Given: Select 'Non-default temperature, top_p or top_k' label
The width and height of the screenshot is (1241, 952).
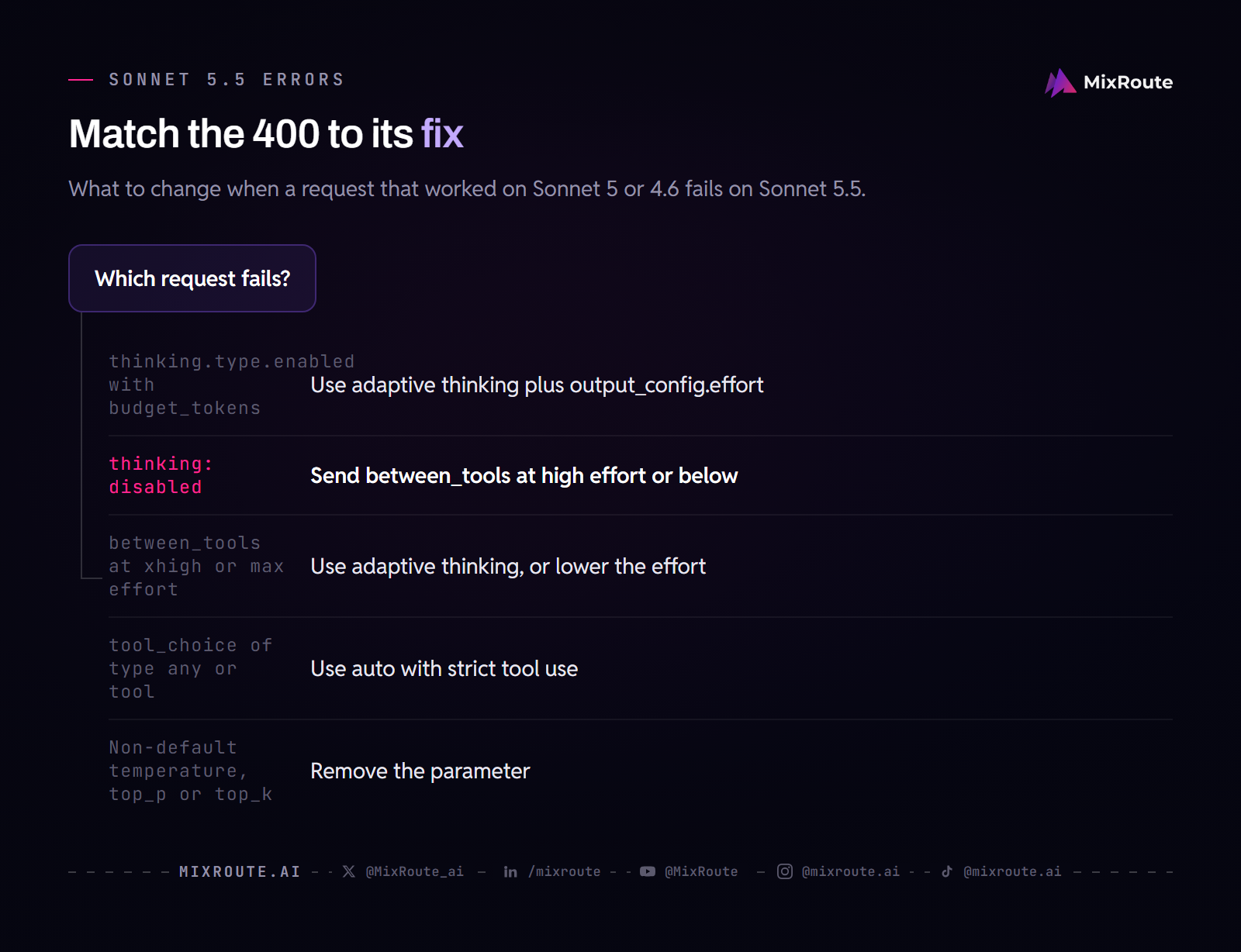Looking at the screenshot, I should point(191,771).
